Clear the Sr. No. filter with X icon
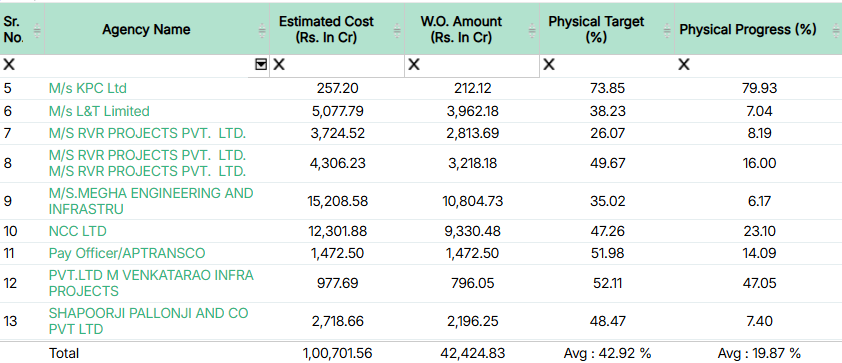Image resolution: width=842 pixels, height=363 pixels. tap(9, 65)
